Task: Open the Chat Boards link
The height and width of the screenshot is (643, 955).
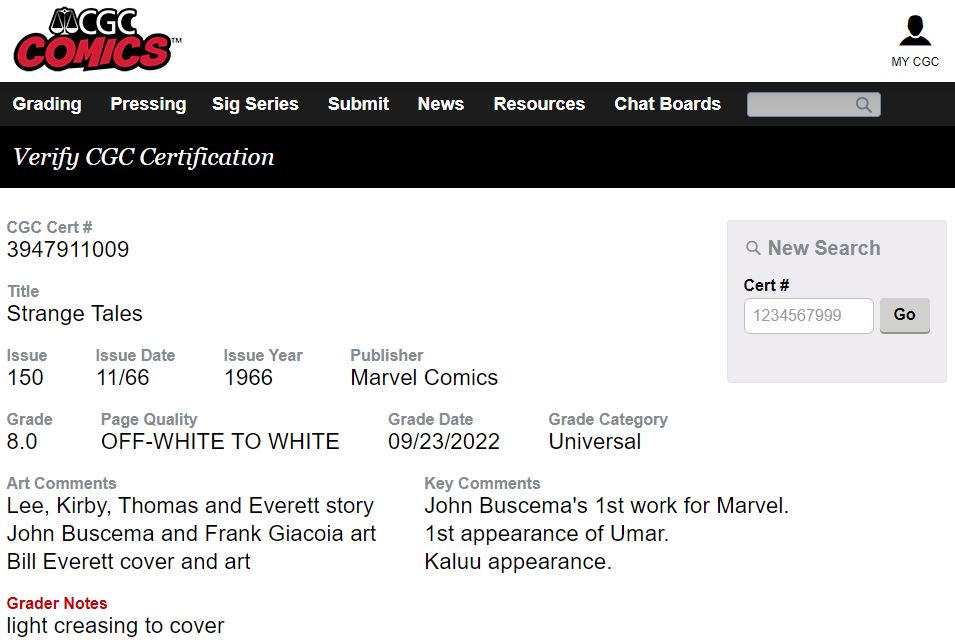Action: [668, 104]
